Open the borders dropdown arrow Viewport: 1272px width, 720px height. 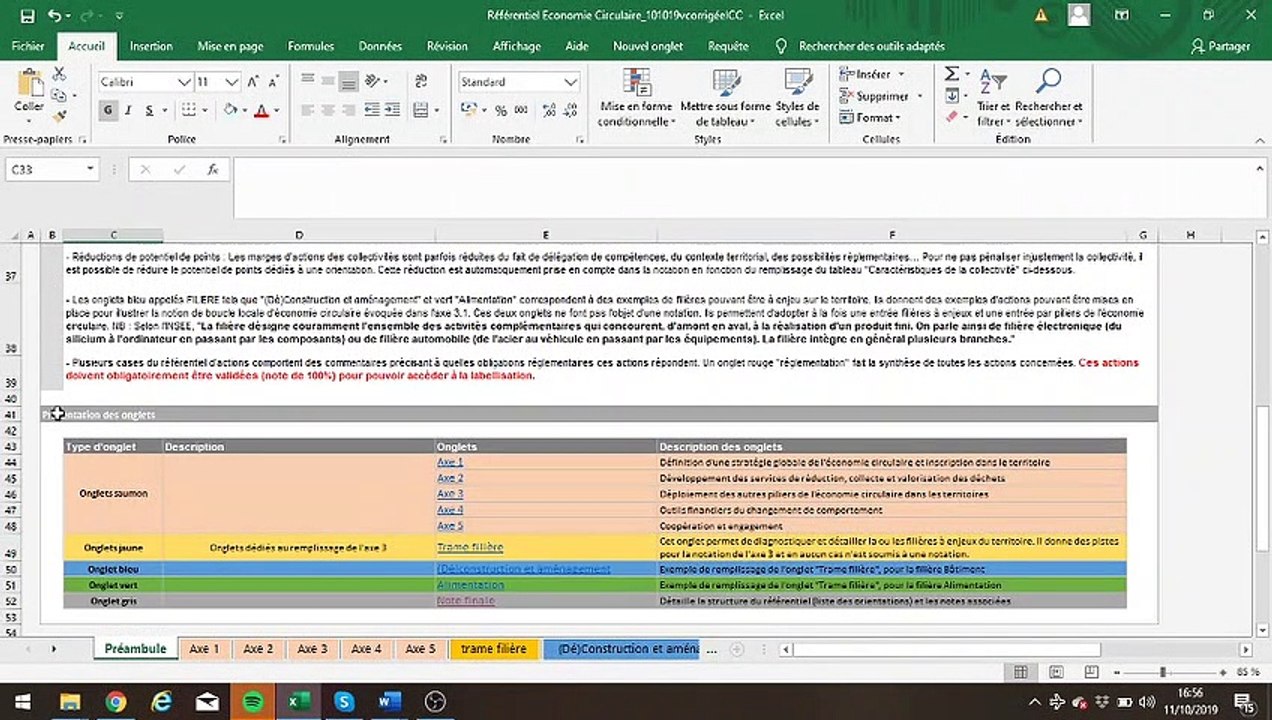tap(204, 110)
